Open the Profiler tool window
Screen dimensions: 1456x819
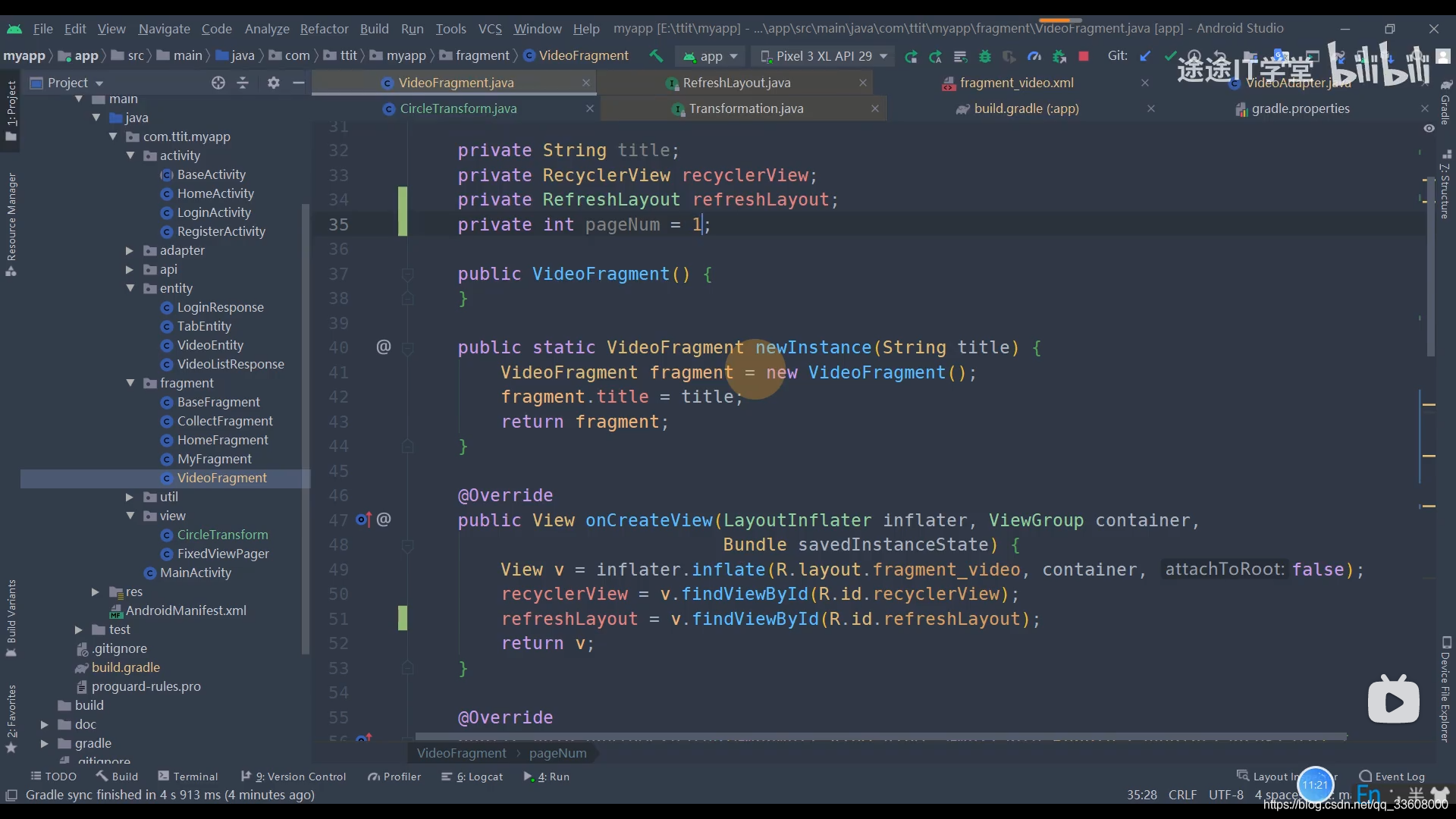394,777
